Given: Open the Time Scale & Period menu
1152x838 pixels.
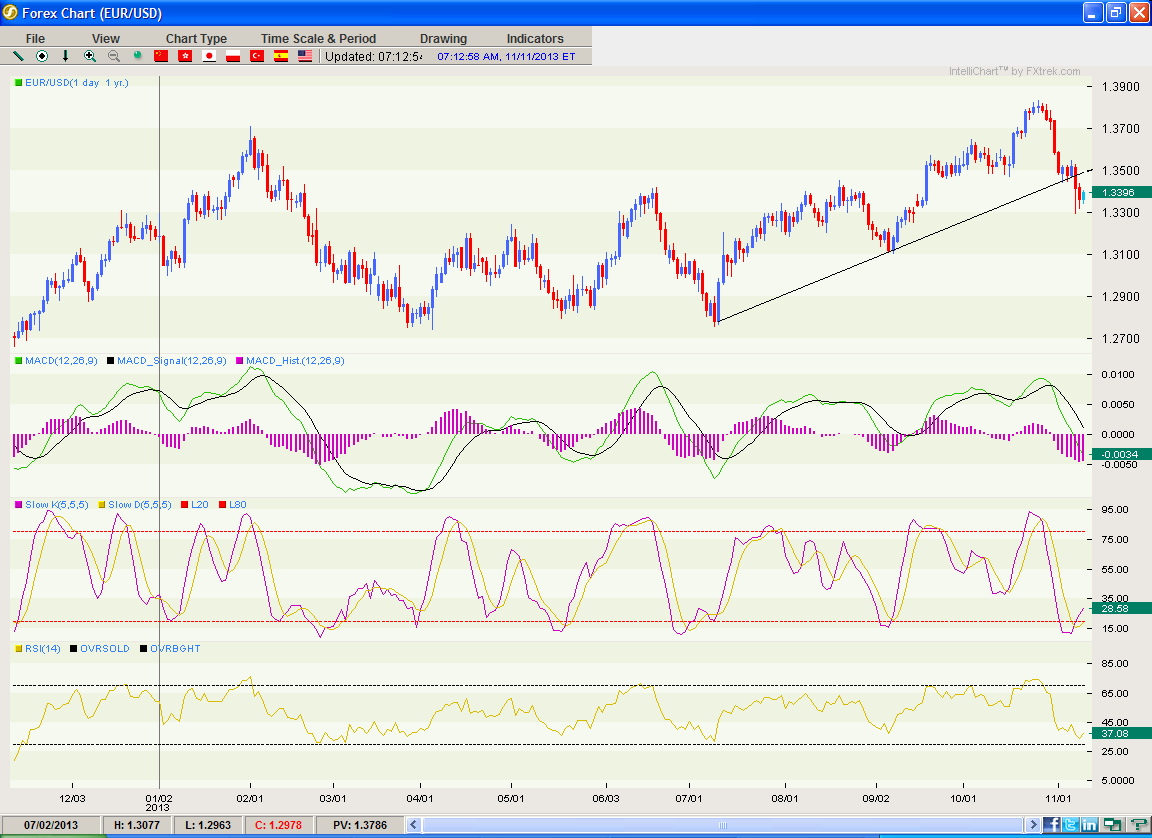Looking at the screenshot, I should click(x=318, y=38).
